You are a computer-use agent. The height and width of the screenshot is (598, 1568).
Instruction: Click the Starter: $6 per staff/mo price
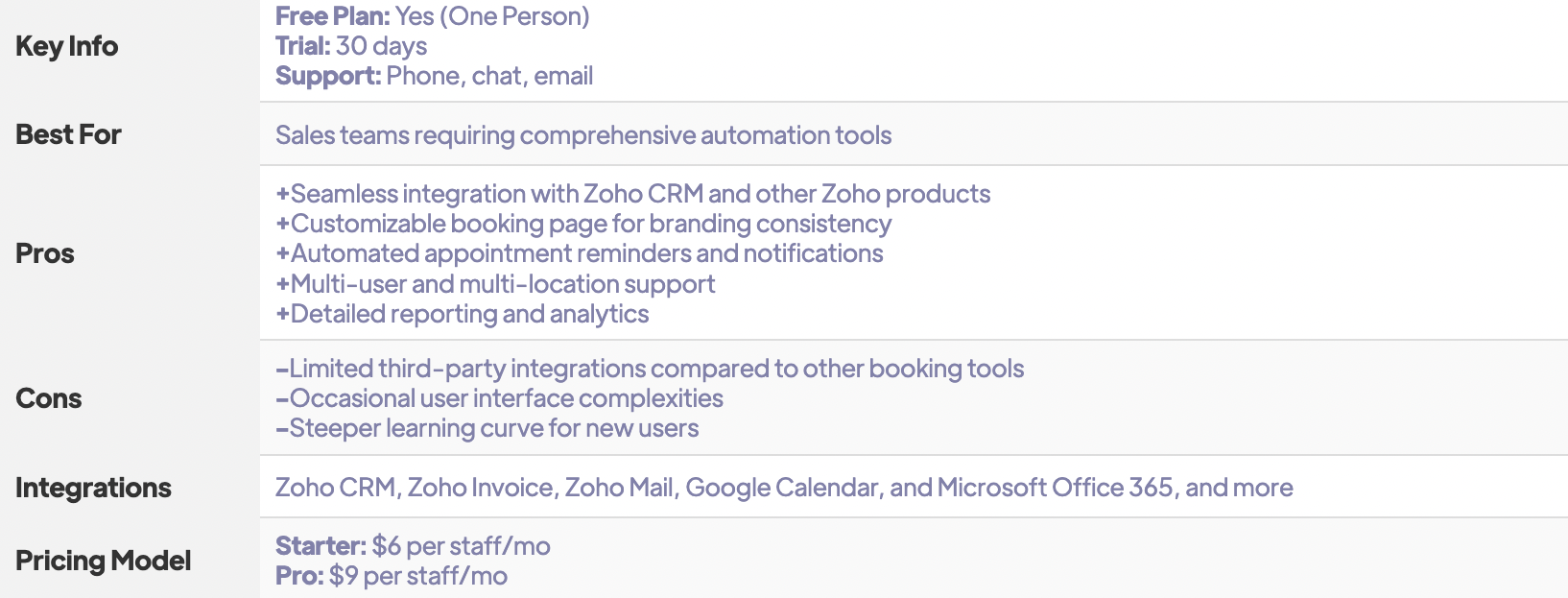(x=413, y=546)
